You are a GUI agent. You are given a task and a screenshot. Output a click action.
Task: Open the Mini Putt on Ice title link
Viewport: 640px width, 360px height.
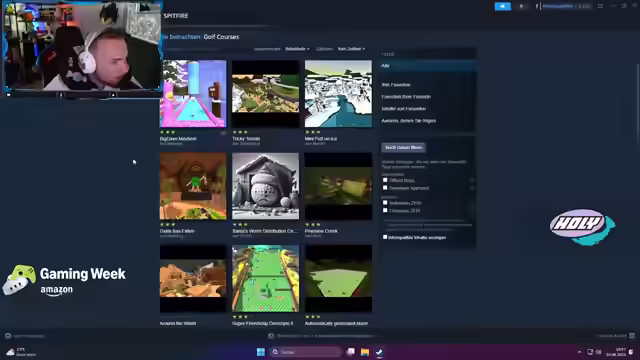pyautogui.click(x=321, y=139)
